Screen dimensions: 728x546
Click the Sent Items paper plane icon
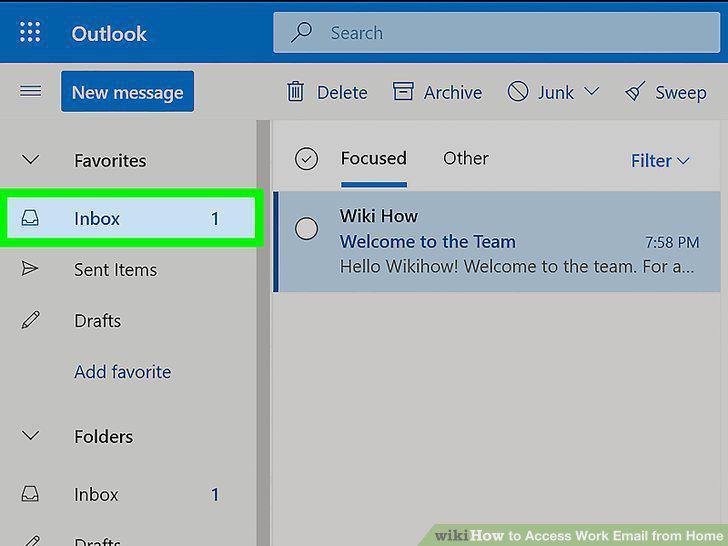(30, 268)
